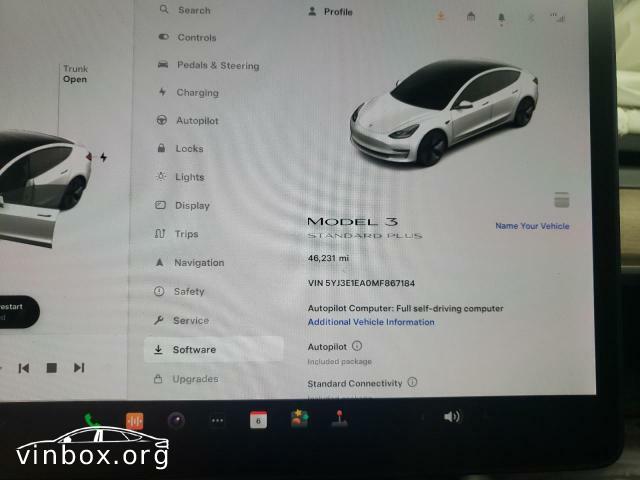Click the orange software download icon
640x480 pixels.
pos(440,16)
